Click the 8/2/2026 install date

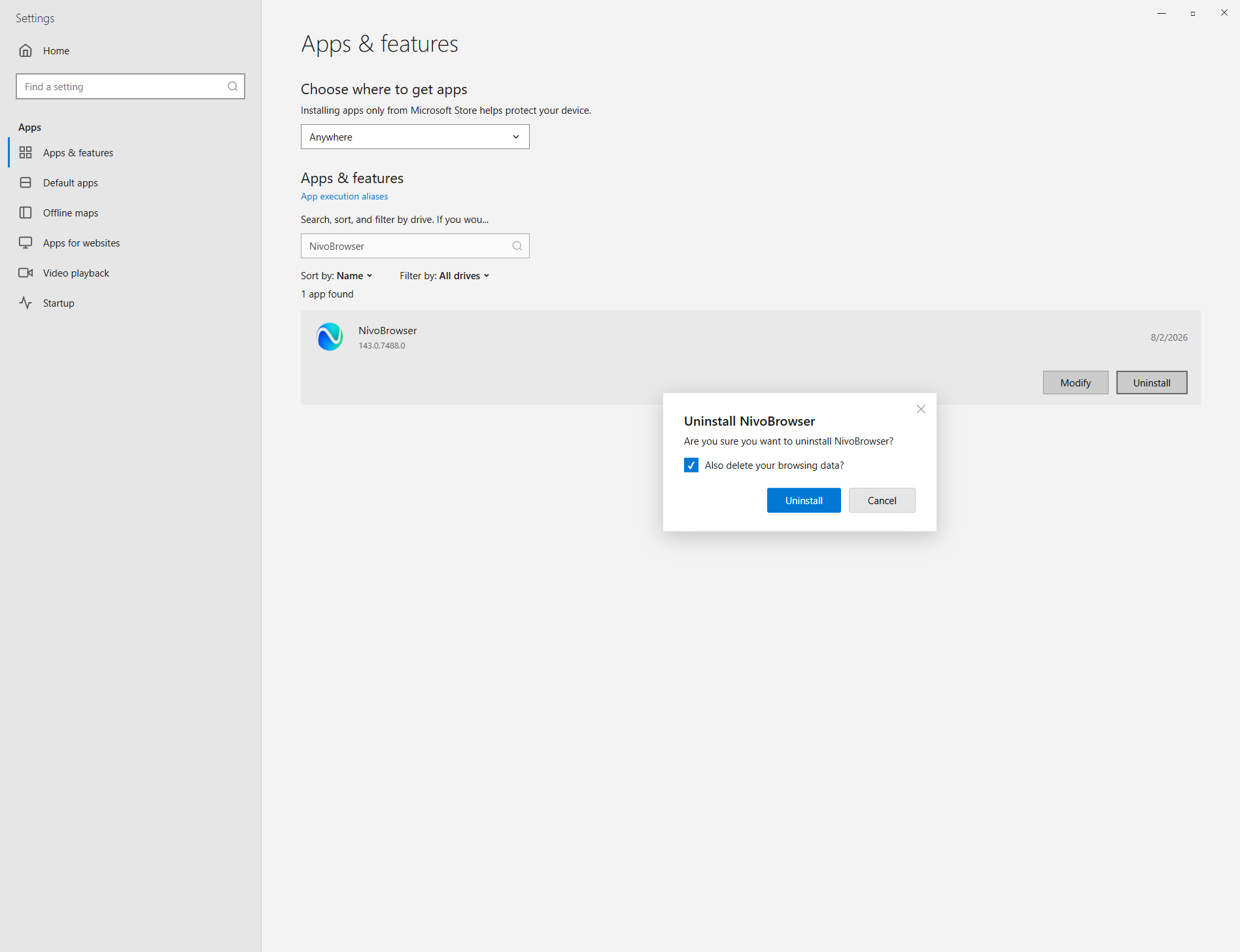1169,337
